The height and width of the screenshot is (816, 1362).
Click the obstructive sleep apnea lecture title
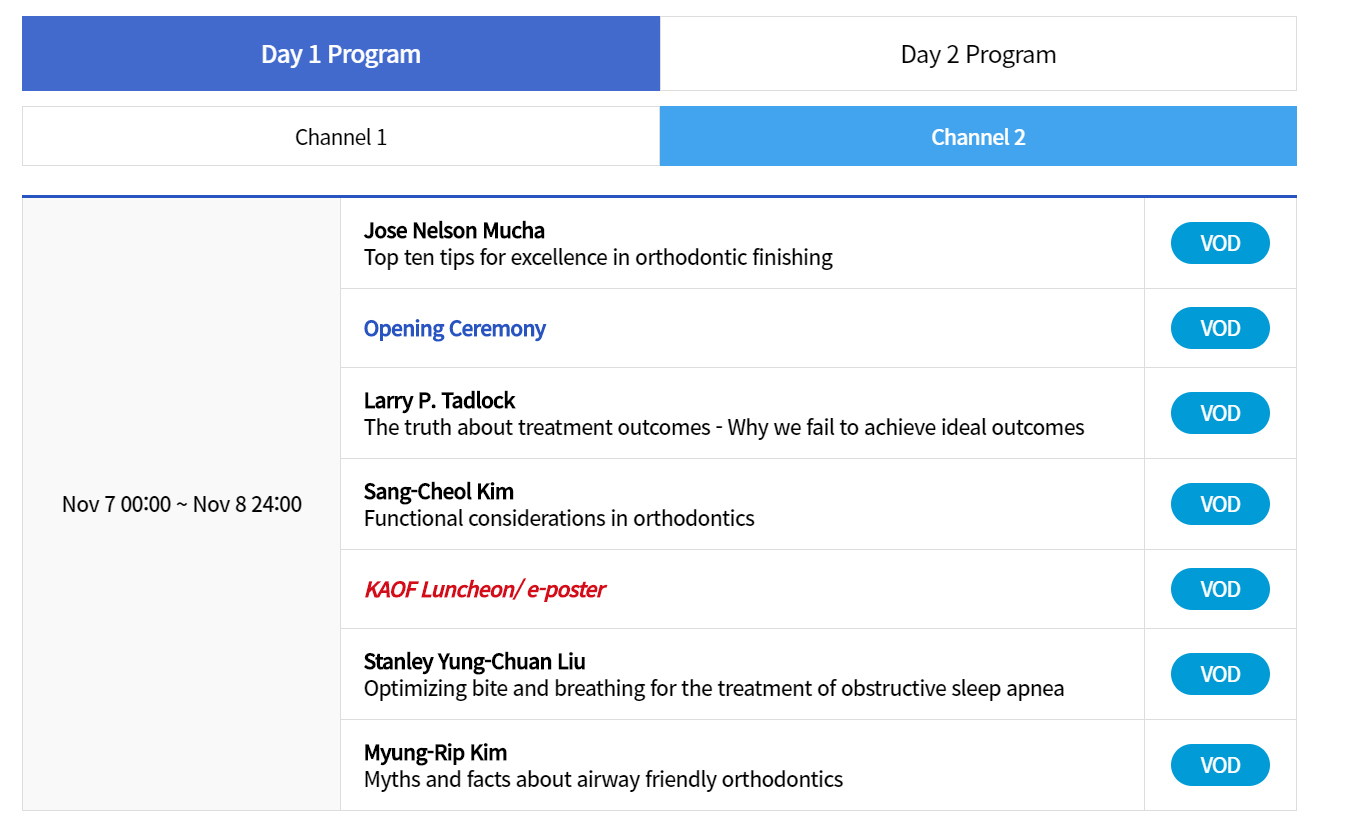coord(714,688)
